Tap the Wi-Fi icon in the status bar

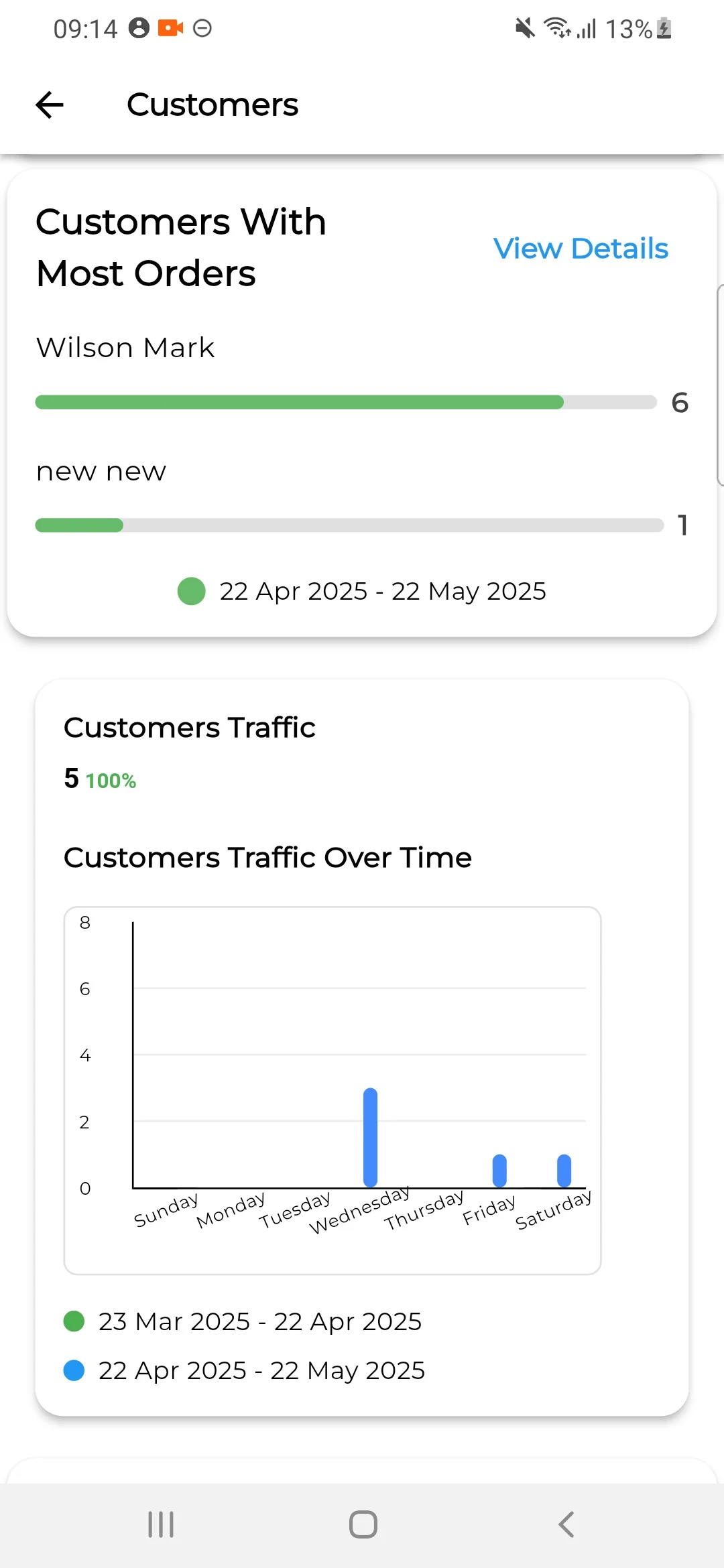557,29
